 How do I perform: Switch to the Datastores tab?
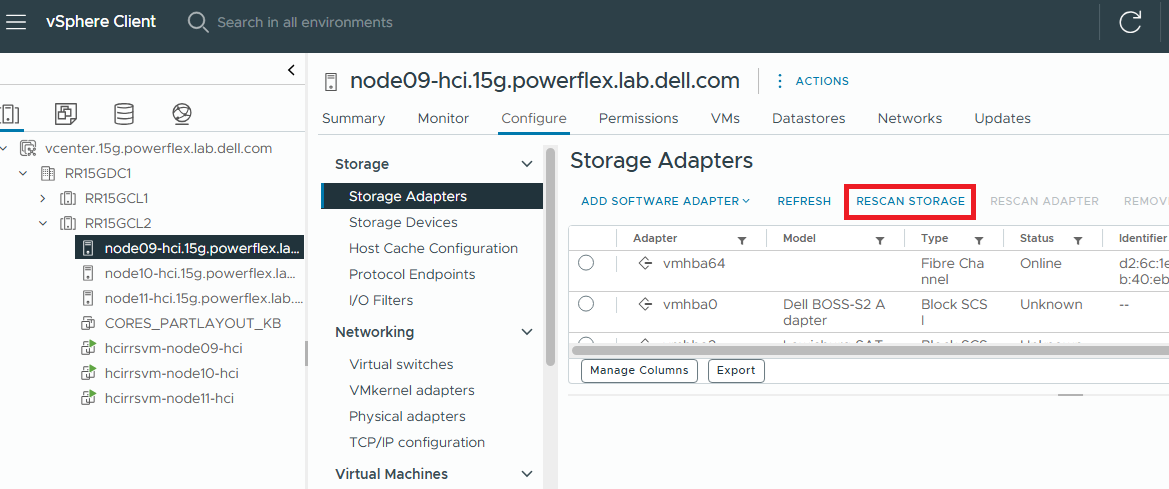[808, 118]
